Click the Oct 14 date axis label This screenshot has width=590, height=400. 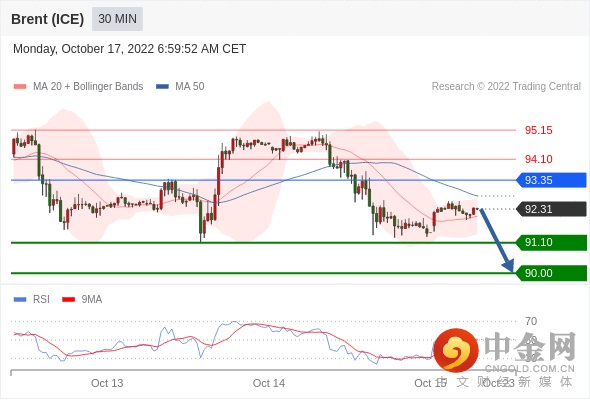point(269,383)
